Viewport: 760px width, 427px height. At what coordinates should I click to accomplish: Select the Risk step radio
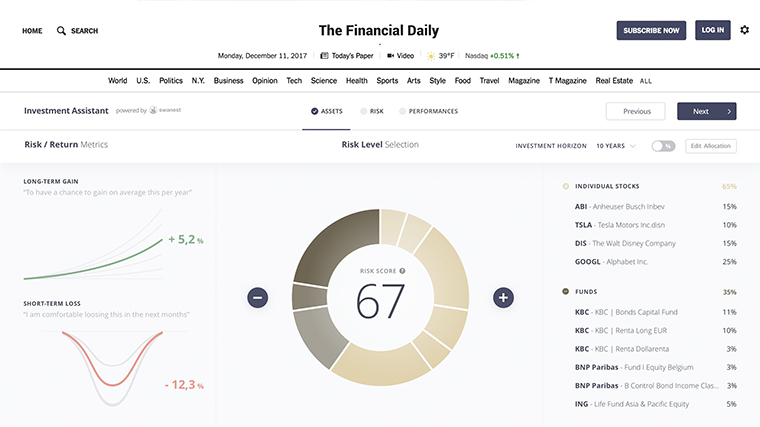(364, 111)
